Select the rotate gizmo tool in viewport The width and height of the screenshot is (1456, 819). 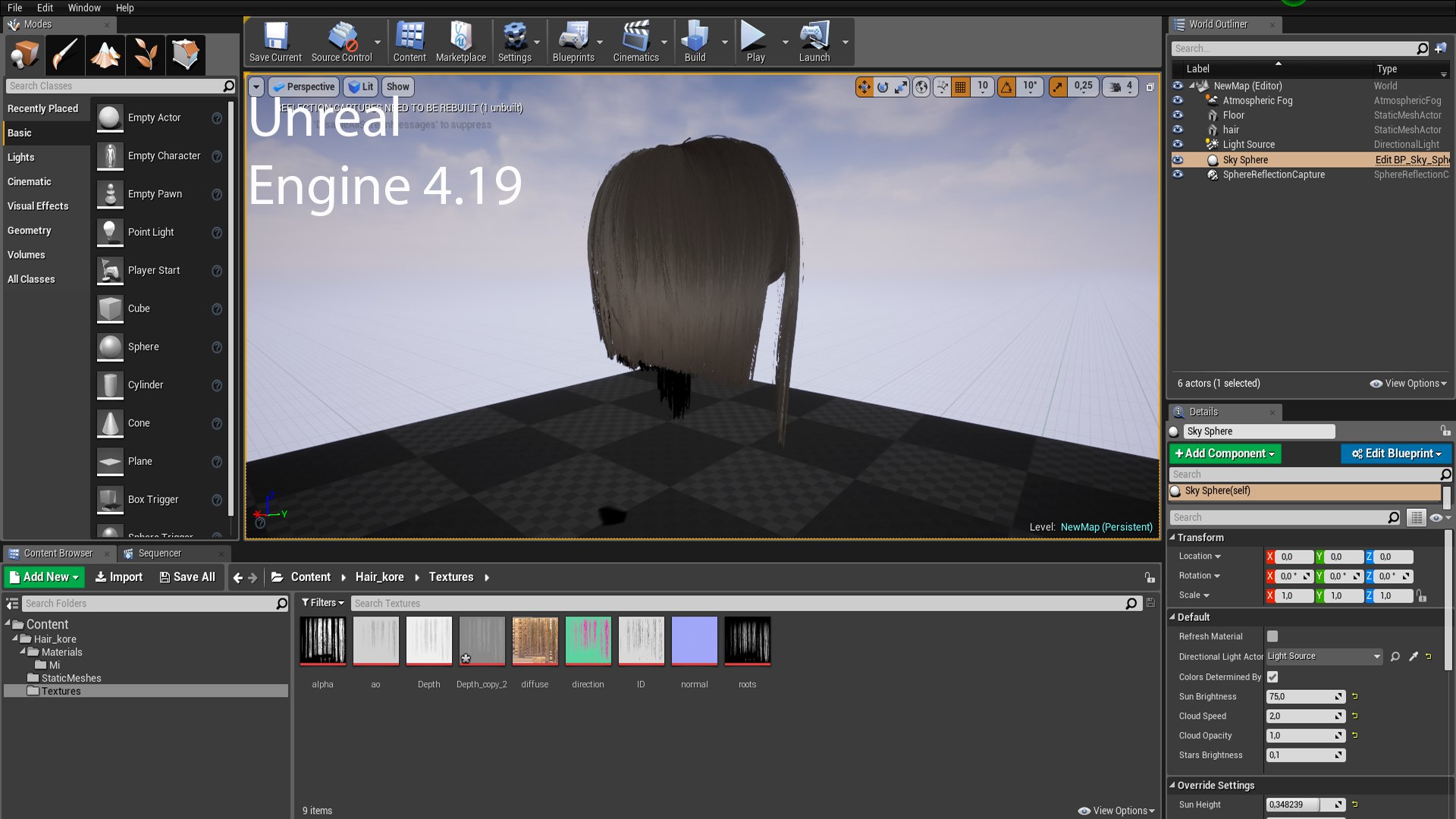[x=883, y=87]
